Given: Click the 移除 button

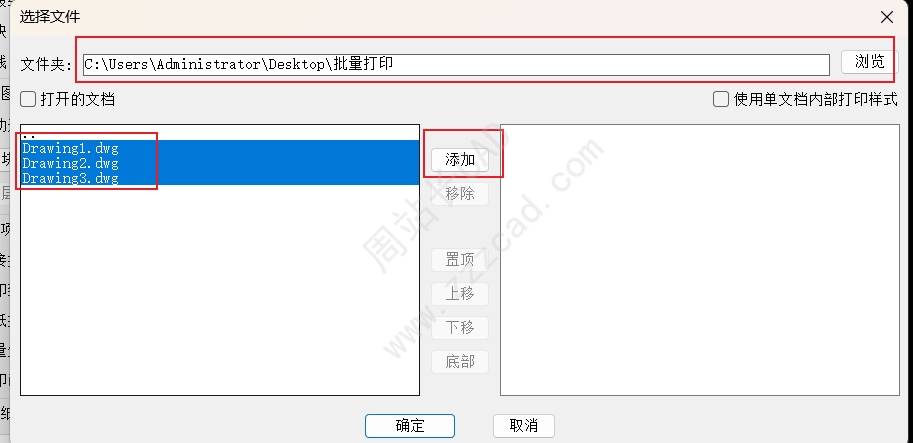Looking at the screenshot, I should point(459,193).
